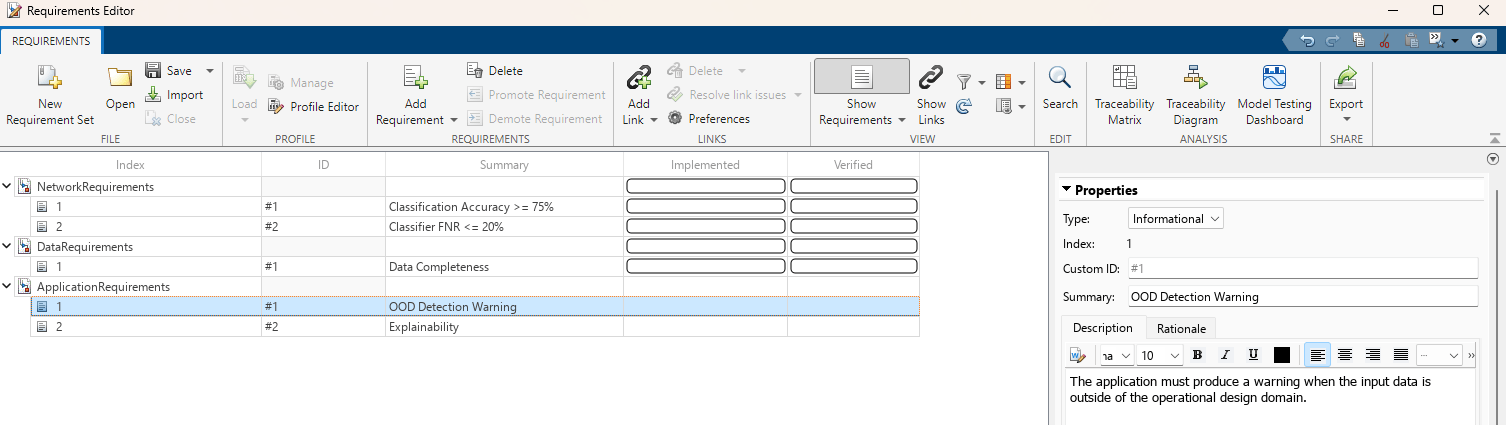The image size is (1506, 425).
Task: Copy selected item from quick access bar
Action: pyautogui.click(x=1359, y=41)
